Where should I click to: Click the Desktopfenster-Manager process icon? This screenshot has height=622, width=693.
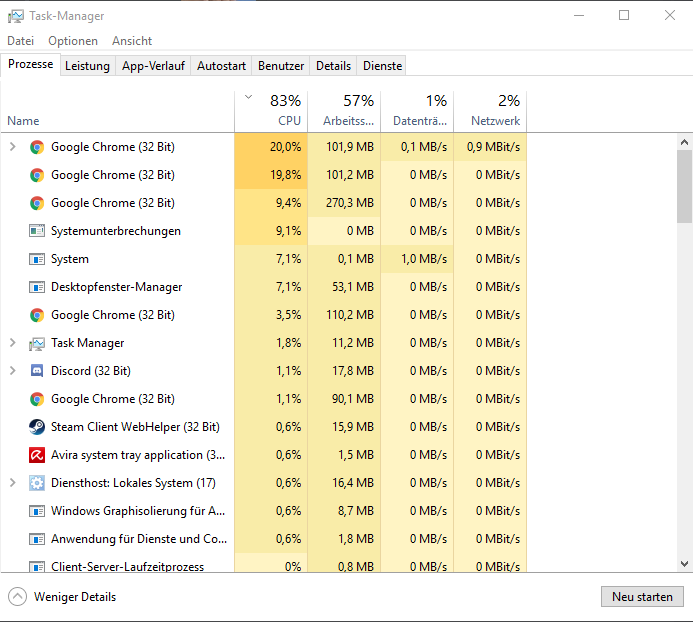(x=37, y=287)
